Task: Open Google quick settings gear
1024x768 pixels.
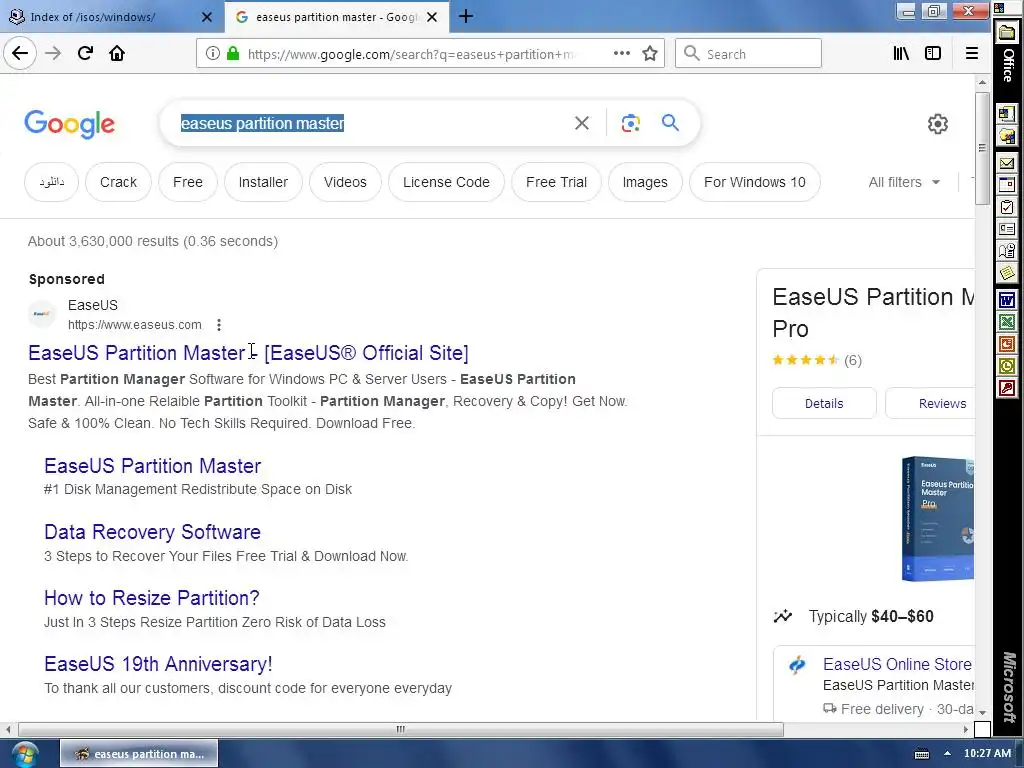Action: pos(938,124)
